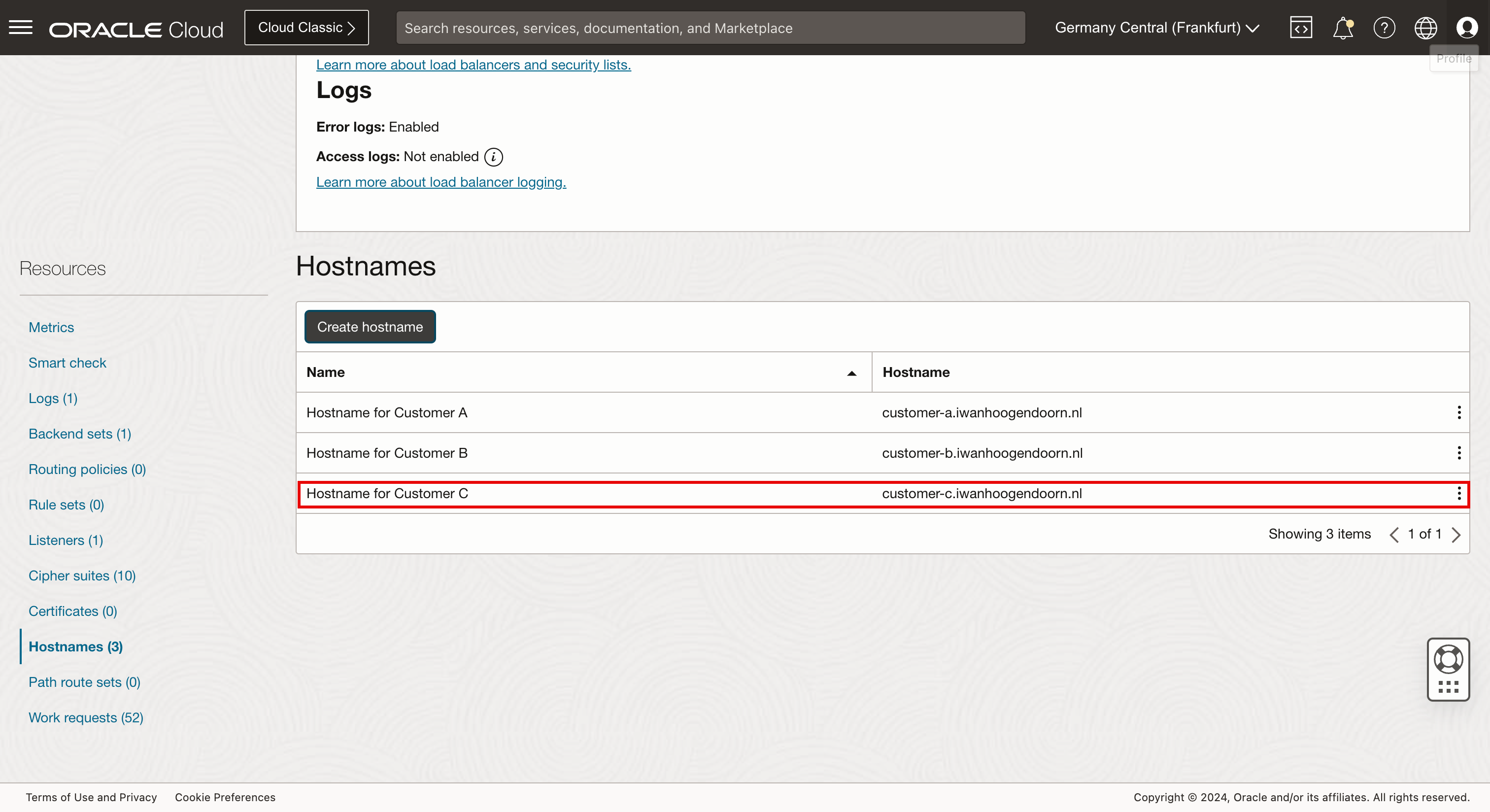Click the help question mark icon

1384,28
